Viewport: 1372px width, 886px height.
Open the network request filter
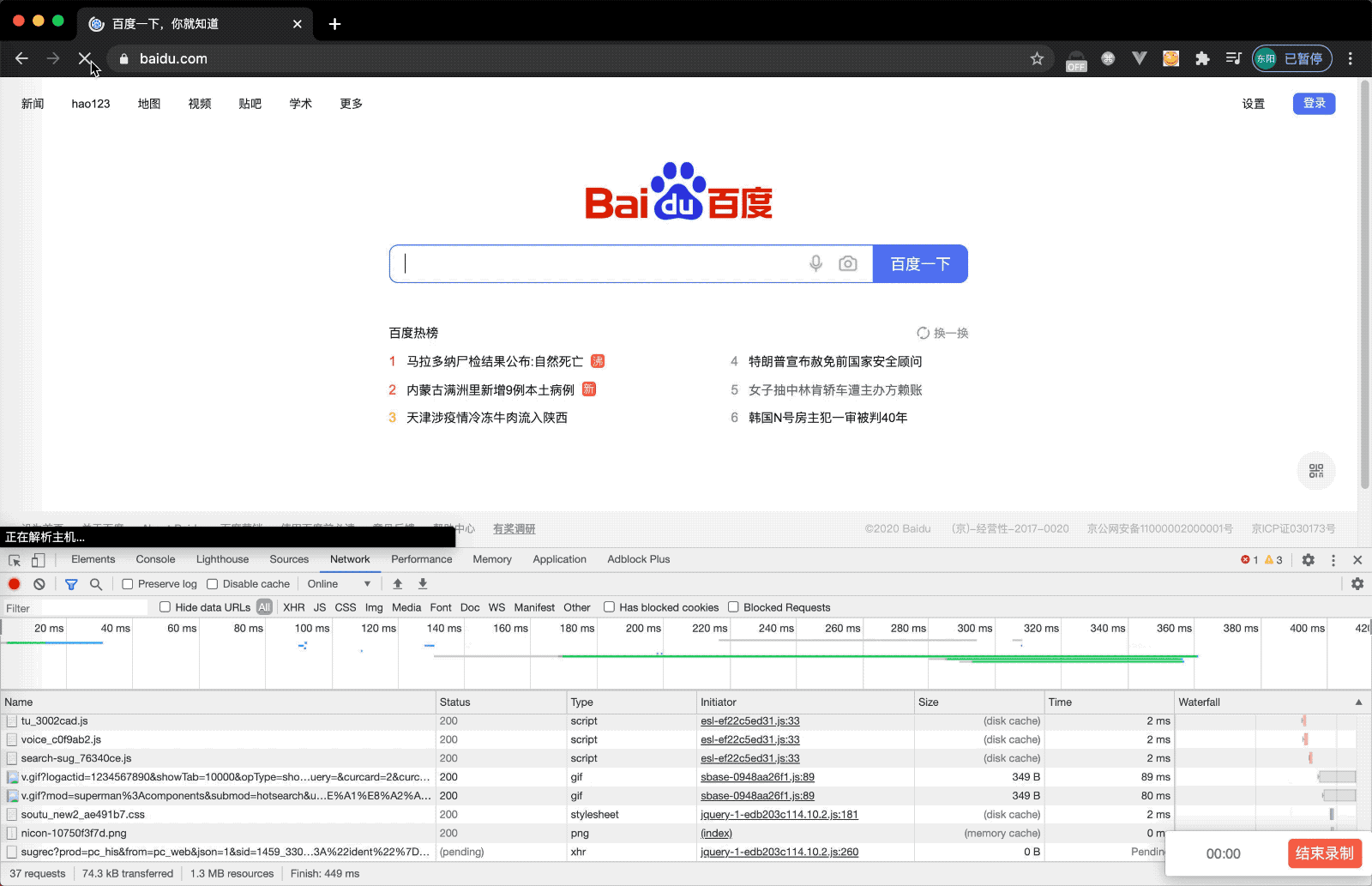71,583
